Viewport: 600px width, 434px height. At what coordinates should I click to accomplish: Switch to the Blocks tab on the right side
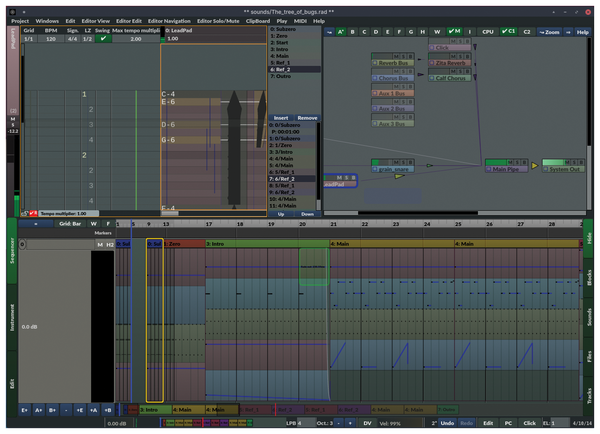(x=589, y=277)
